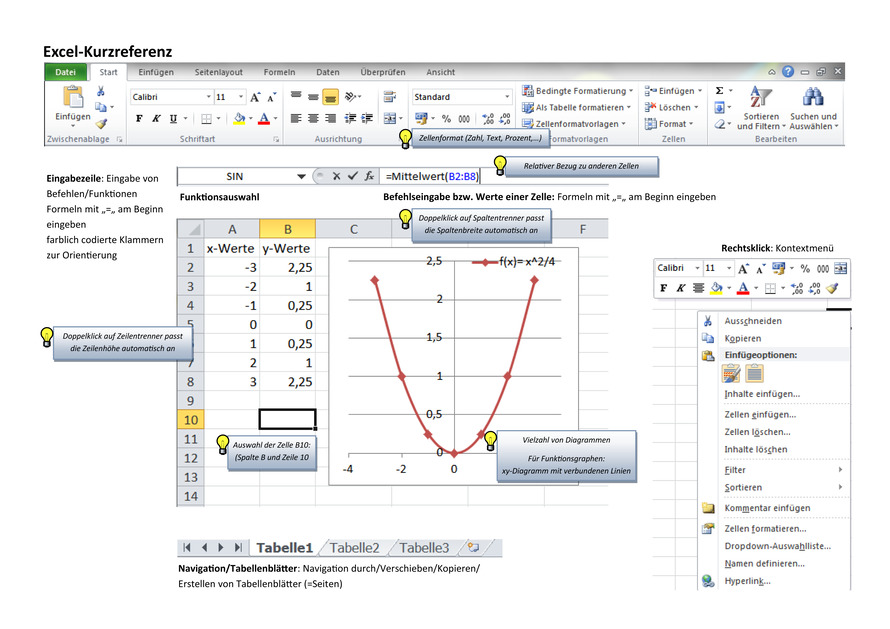Click the merge cells icon in the mini toolbar
The image size is (890, 629).
[841, 269]
